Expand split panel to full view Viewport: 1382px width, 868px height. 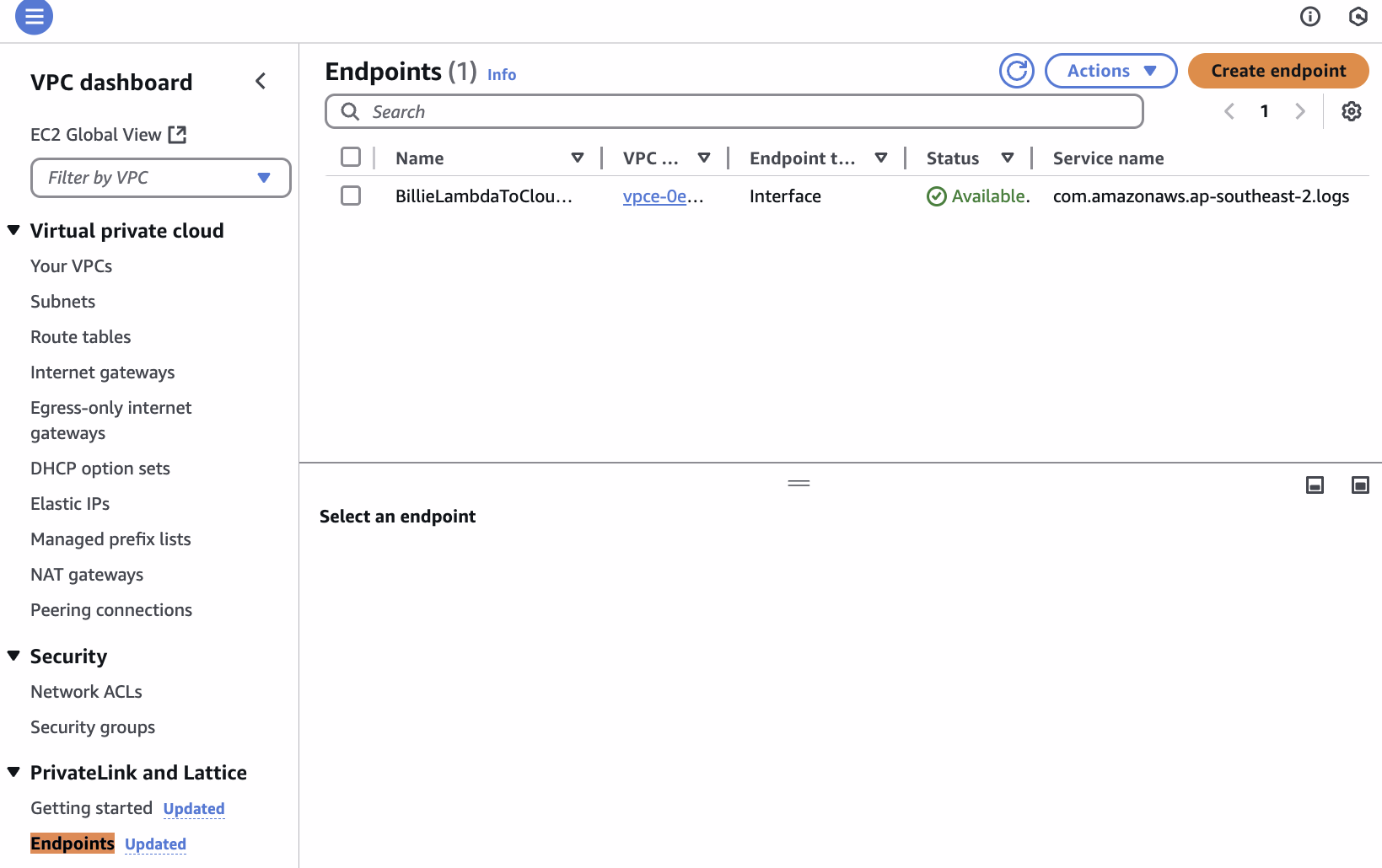1360,485
